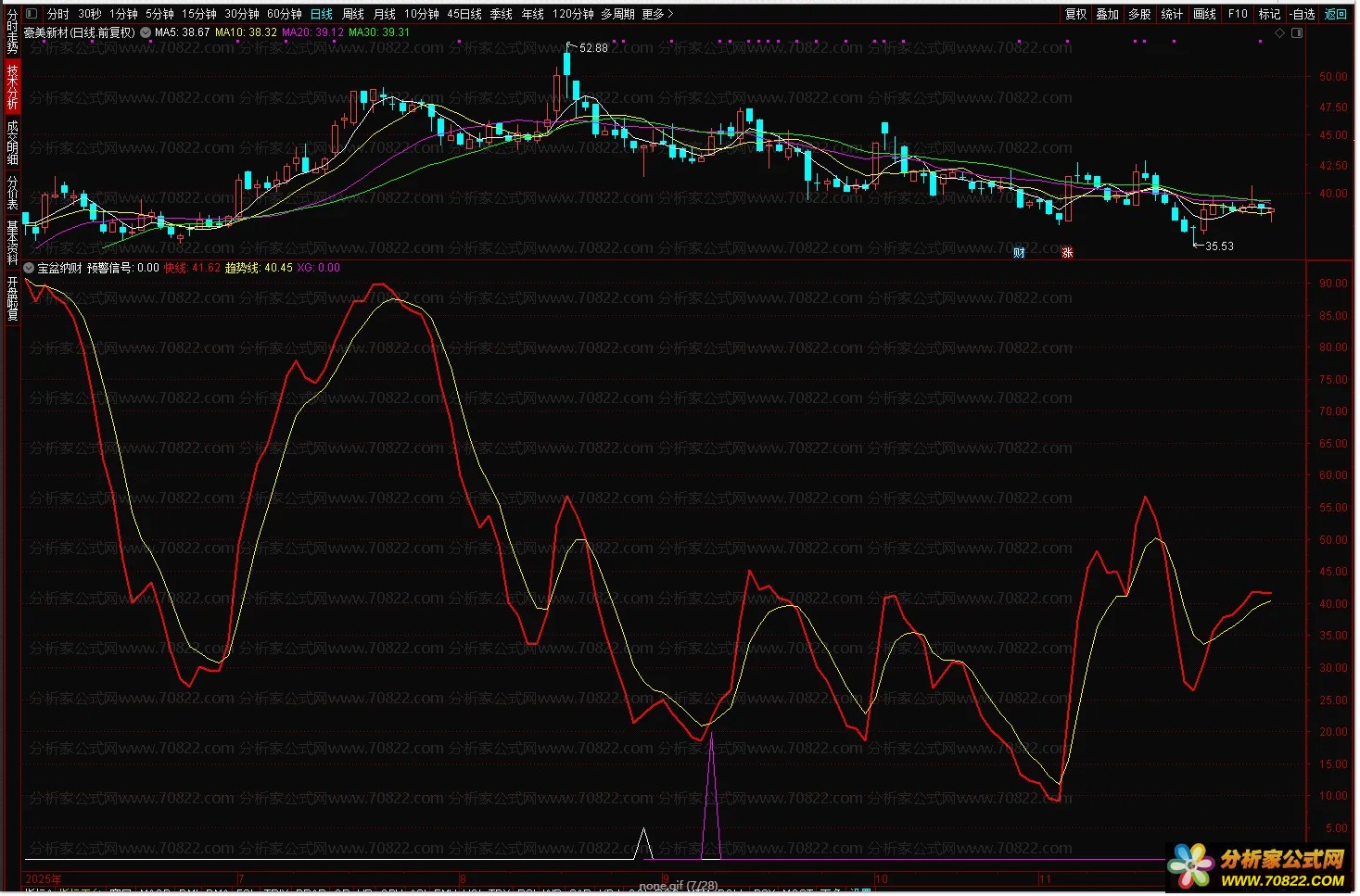
Task: Select the 60分钟 period tab
Action: click(285, 14)
